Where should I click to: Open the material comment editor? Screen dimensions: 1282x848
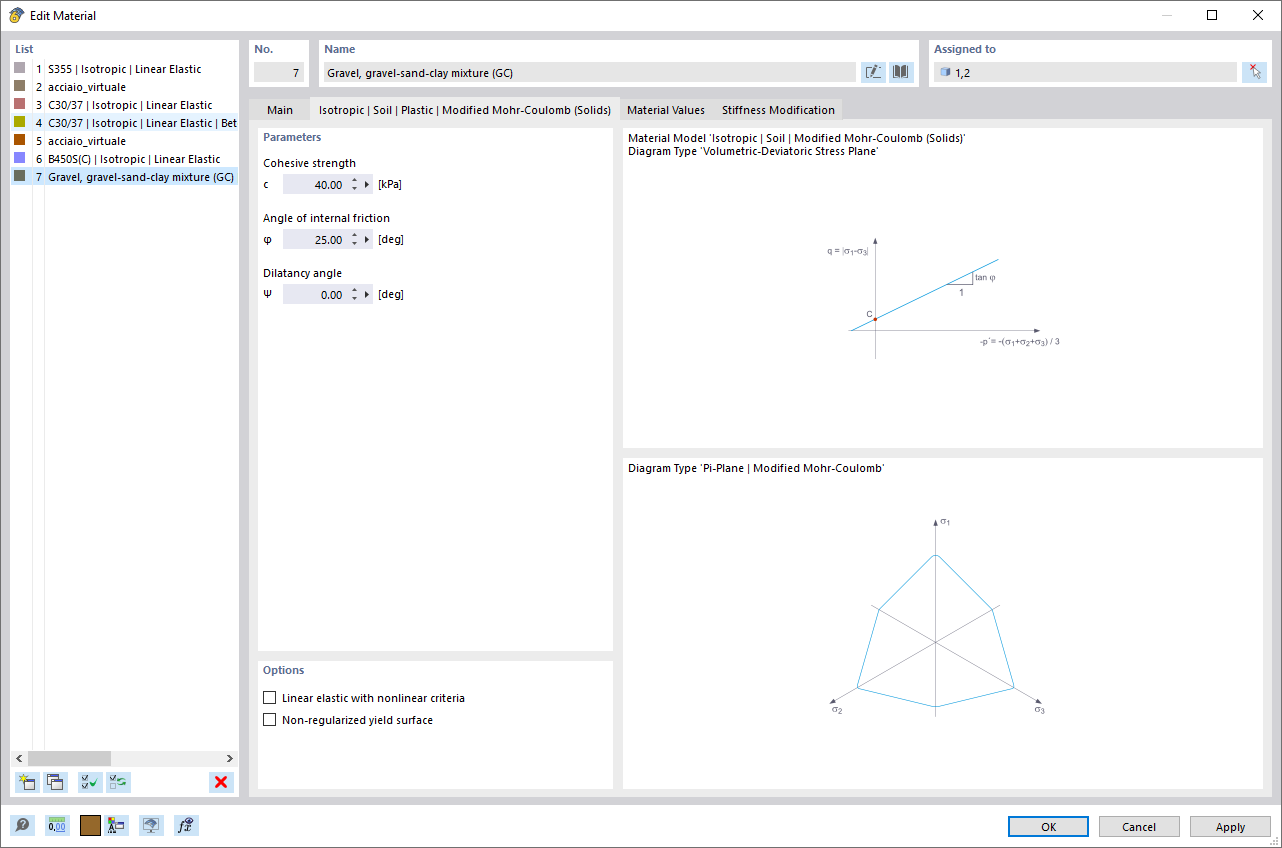point(872,71)
